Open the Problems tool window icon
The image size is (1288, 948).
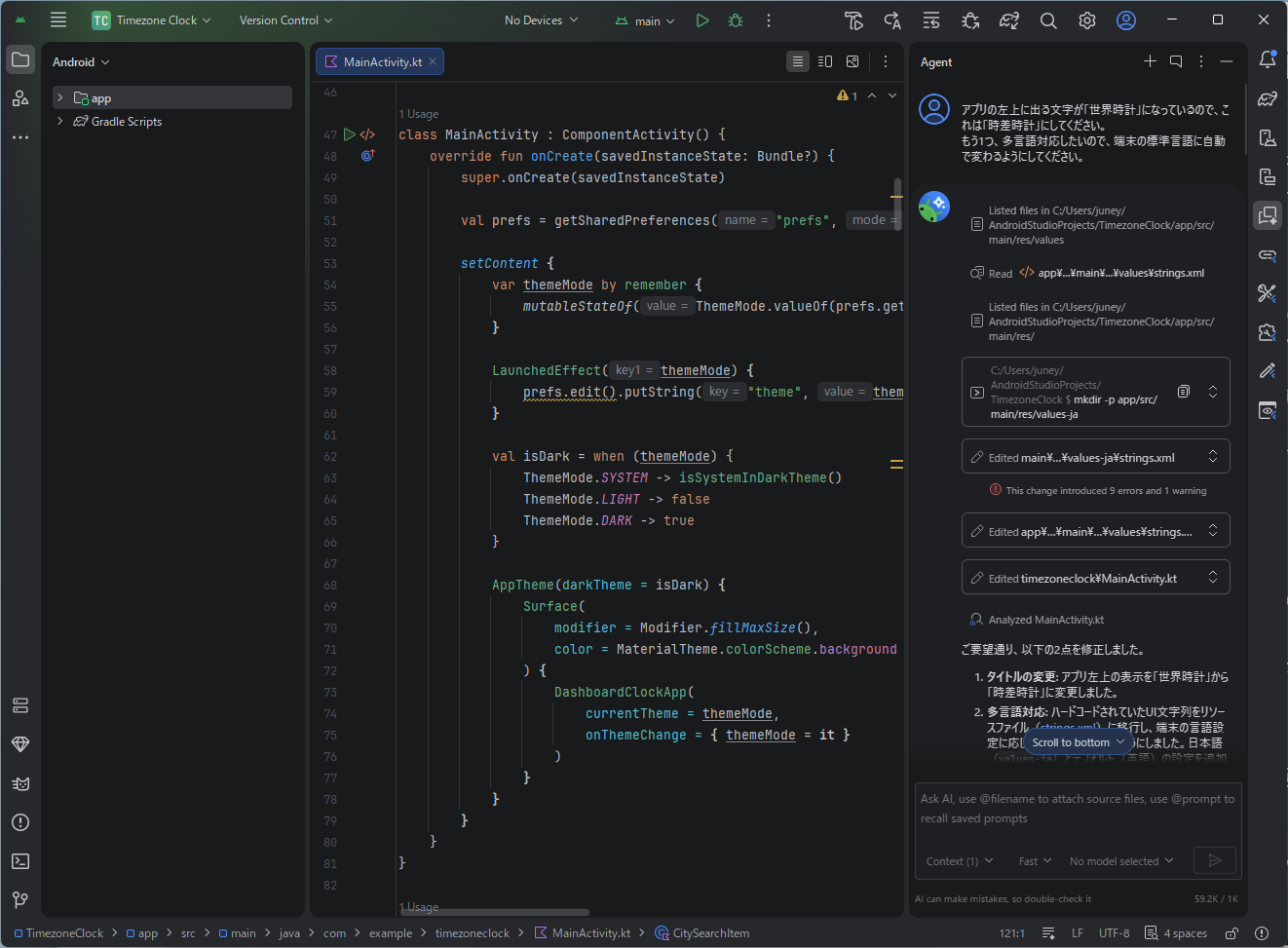point(20,822)
